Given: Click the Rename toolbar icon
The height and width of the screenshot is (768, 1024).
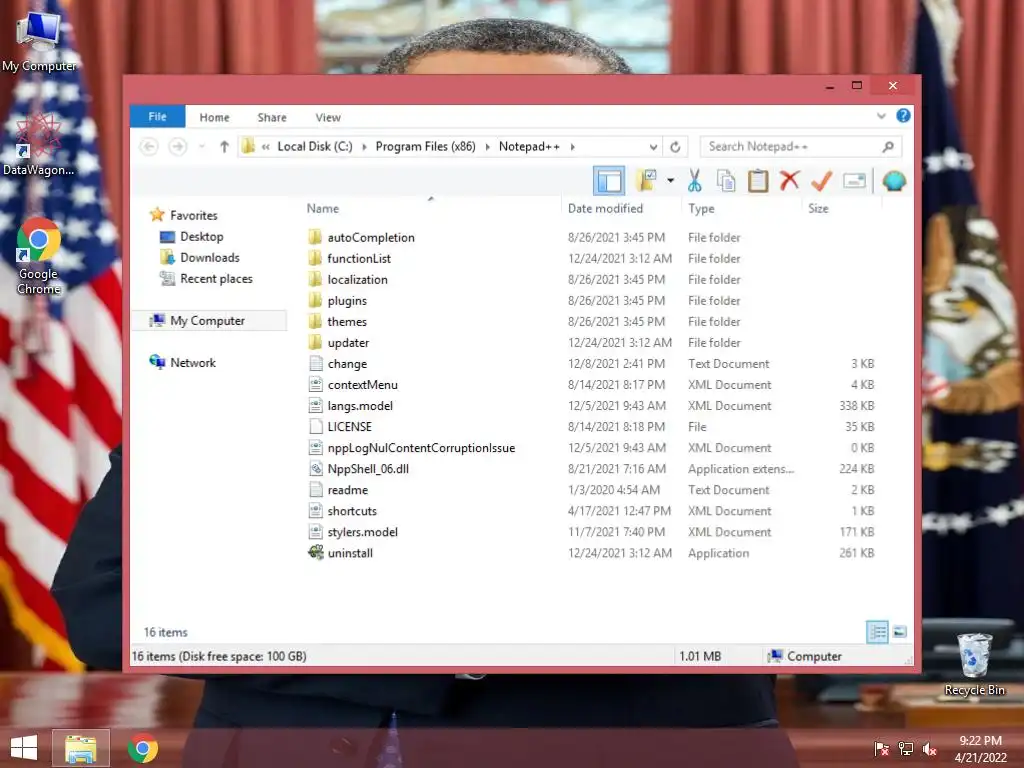Looking at the screenshot, I should [854, 181].
